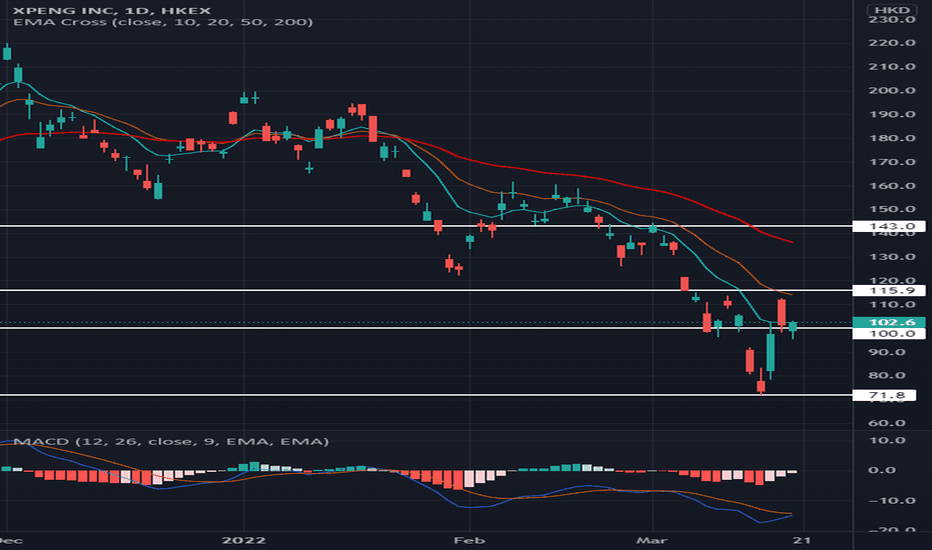The height and width of the screenshot is (550, 932).
Task: Select the 100.0 horizontal line price label
Action: [x=889, y=334]
